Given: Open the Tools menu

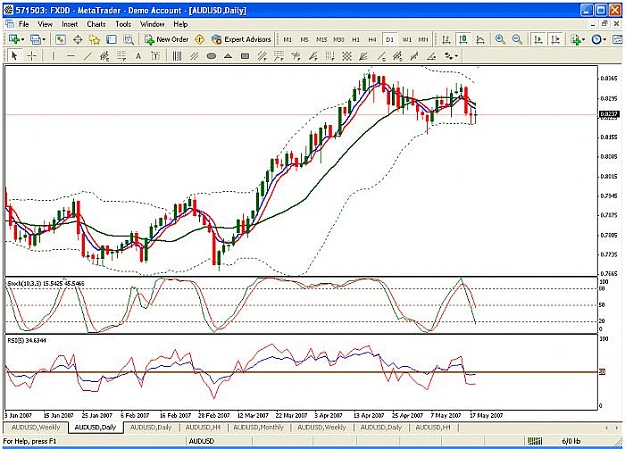Looking at the screenshot, I should [x=123, y=24].
